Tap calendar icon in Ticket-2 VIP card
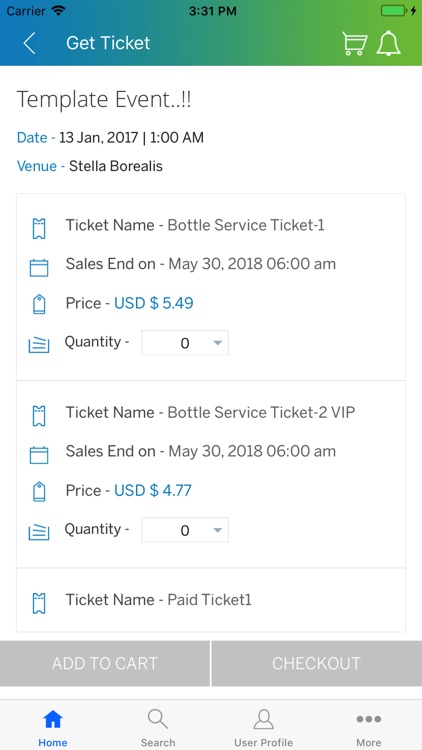This screenshot has height=750, width=422. pos(39,455)
